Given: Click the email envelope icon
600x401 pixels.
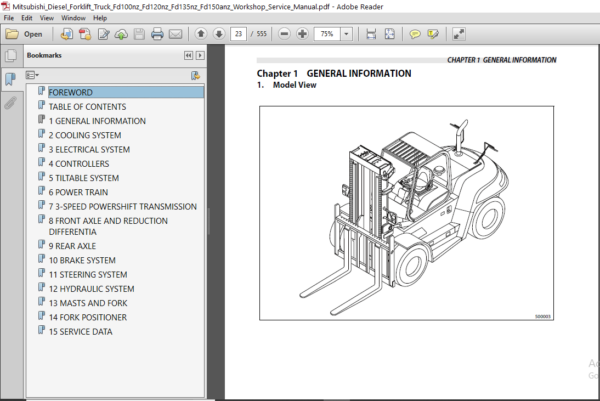Looking at the screenshot, I should pyautogui.click(x=176, y=34).
